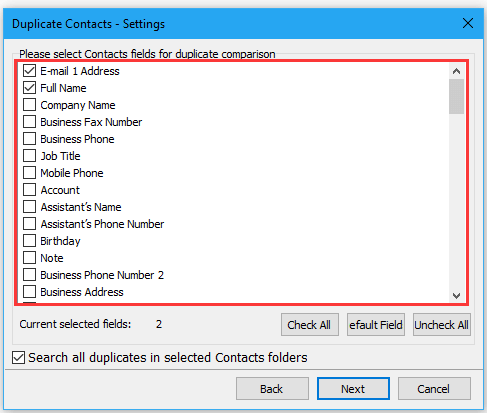Check the Assistant's Name field
This screenshot has height=413, width=487.
[x=29, y=207]
